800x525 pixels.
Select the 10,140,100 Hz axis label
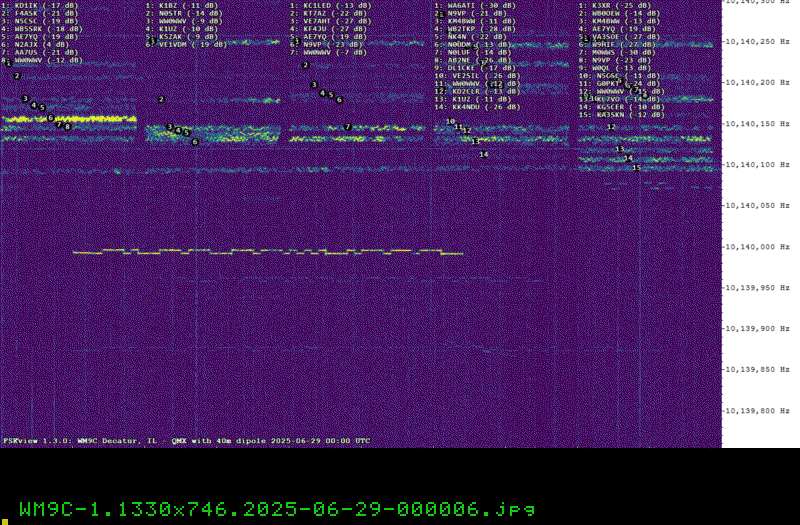[758, 164]
